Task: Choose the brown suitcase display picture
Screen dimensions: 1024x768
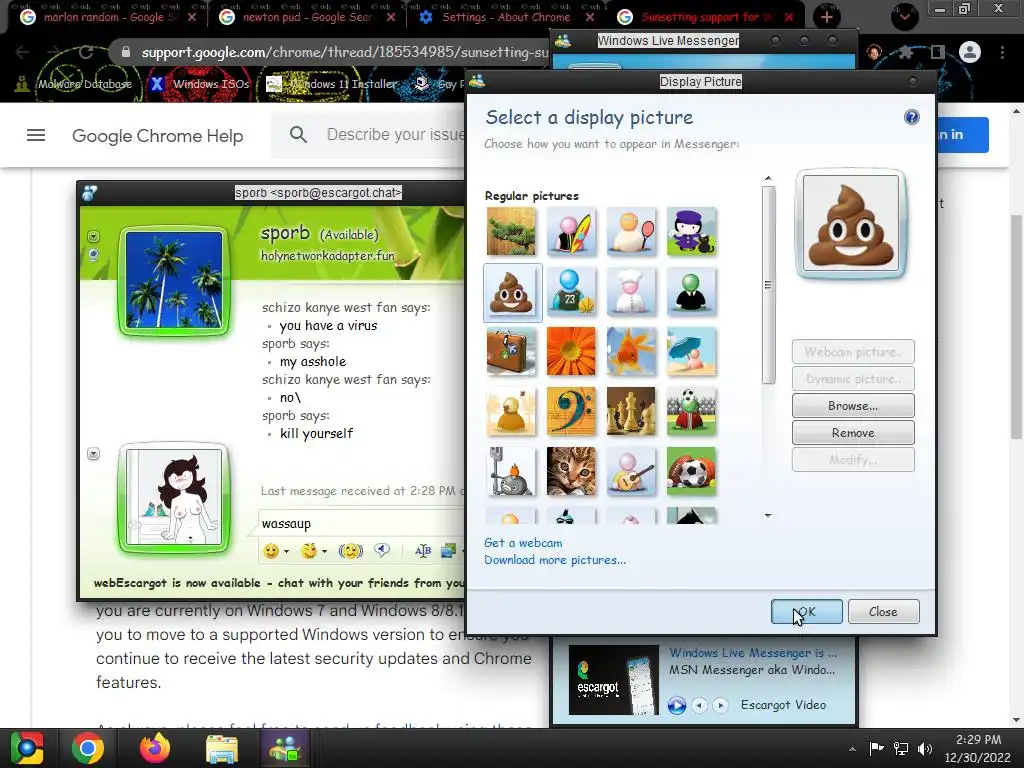Action: point(511,351)
